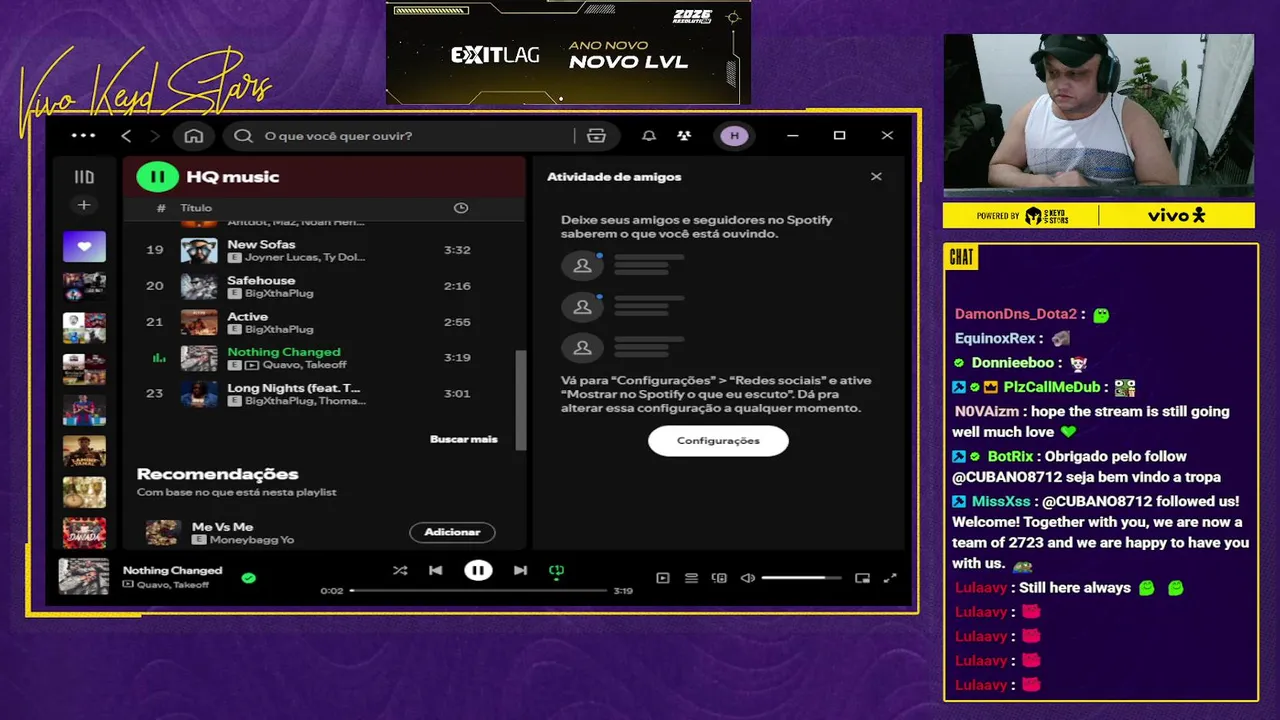Viewport: 1280px width, 720px height.
Task: Open the Browse icon beside search
Action: click(597, 136)
